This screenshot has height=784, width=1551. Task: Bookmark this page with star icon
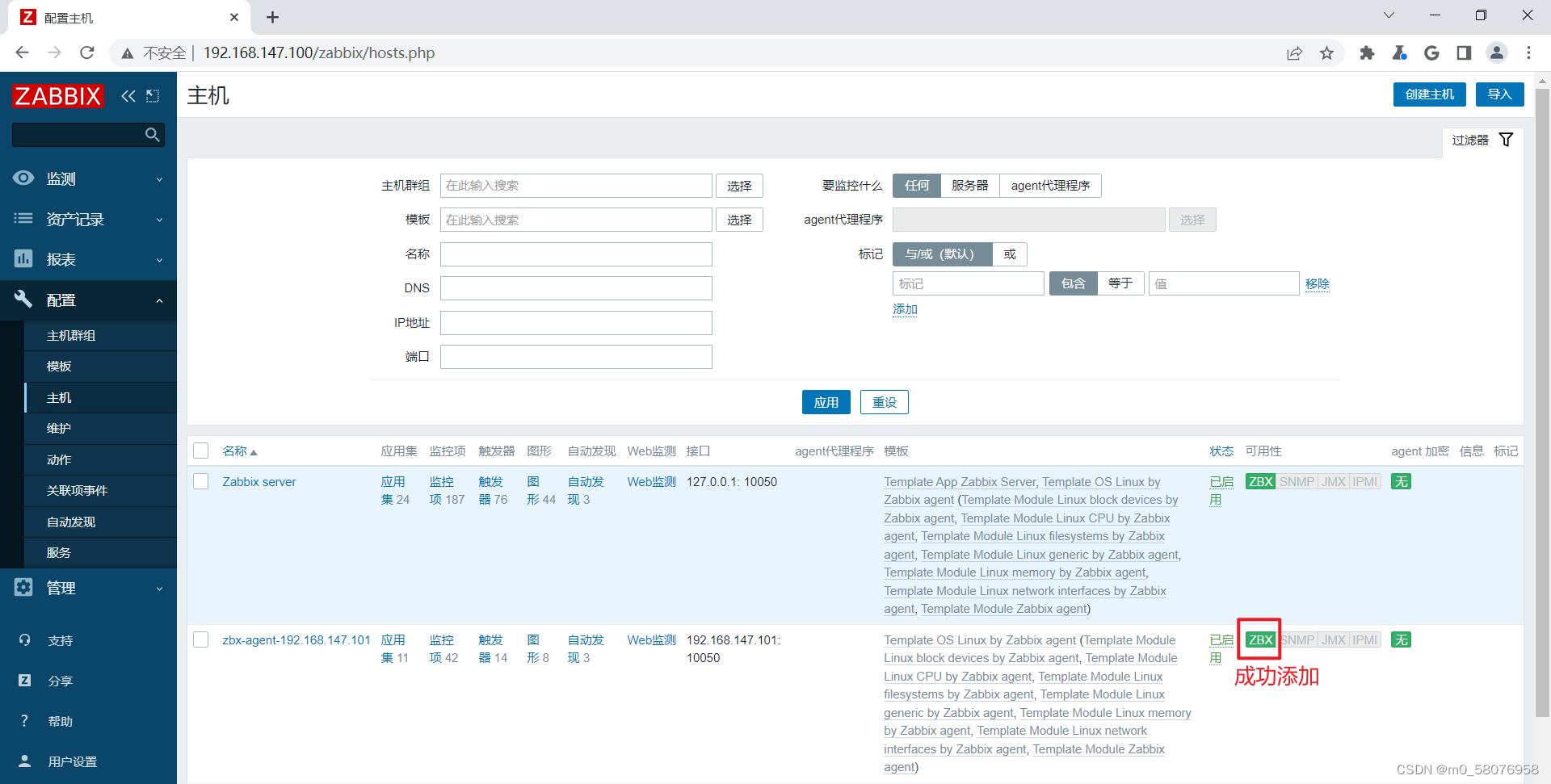pos(1326,52)
